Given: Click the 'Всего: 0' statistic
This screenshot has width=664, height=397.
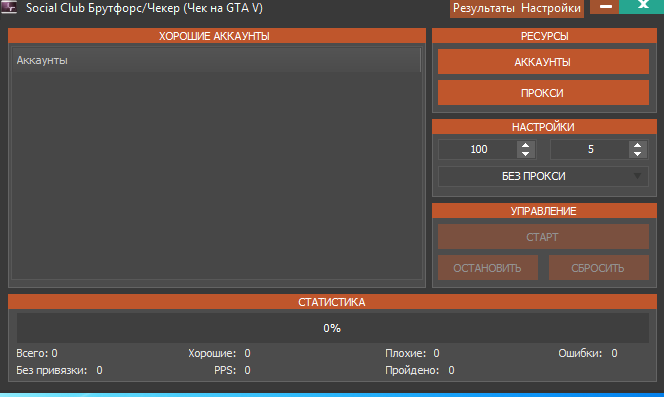Looking at the screenshot, I should pyautogui.click(x=37, y=353).
